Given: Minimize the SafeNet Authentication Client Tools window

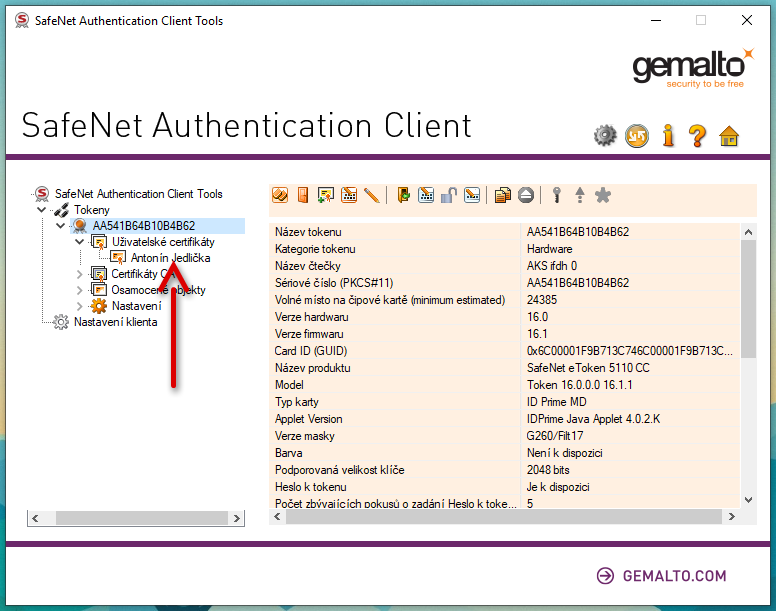Looking at the screenshot, I should [x=656, y=20].
